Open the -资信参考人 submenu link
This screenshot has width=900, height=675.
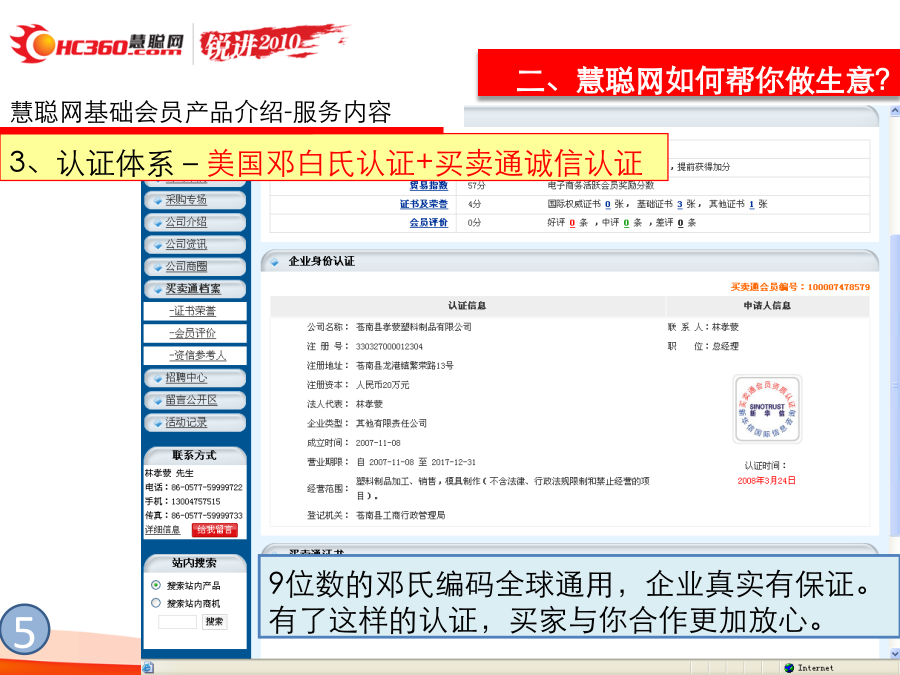197,356
